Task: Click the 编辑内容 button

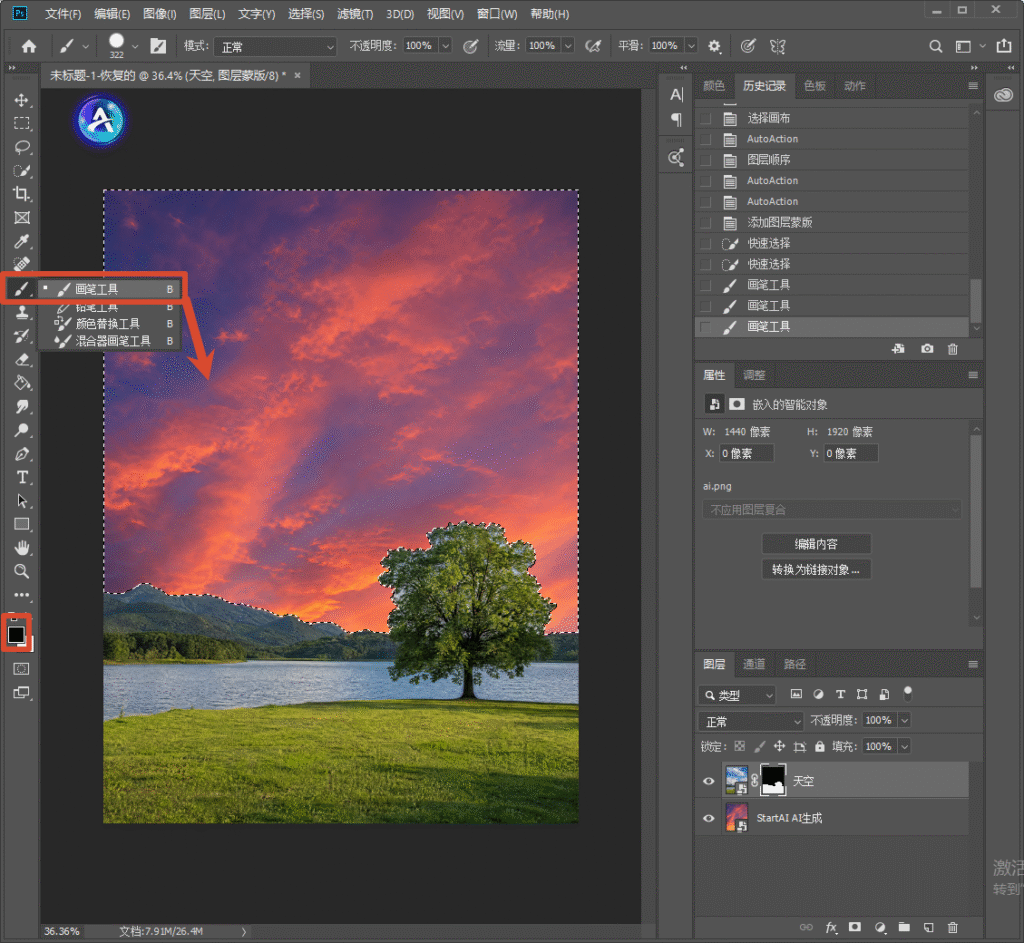Action: coord(816,544)
